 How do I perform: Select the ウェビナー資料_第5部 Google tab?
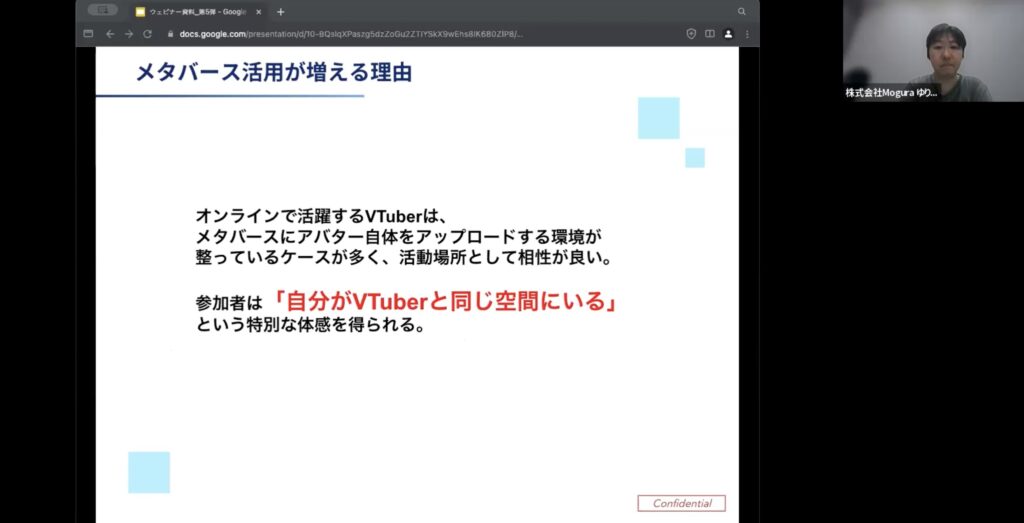point(197,12)
